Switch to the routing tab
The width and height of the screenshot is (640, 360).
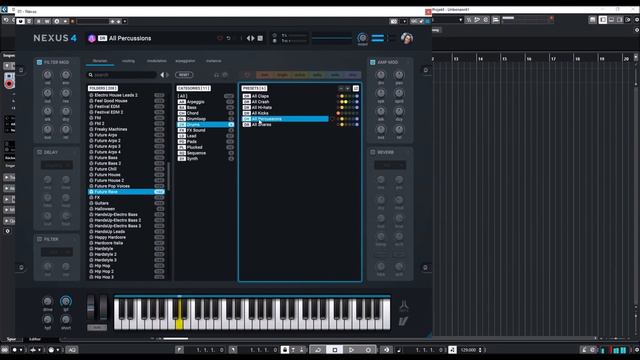128,61
